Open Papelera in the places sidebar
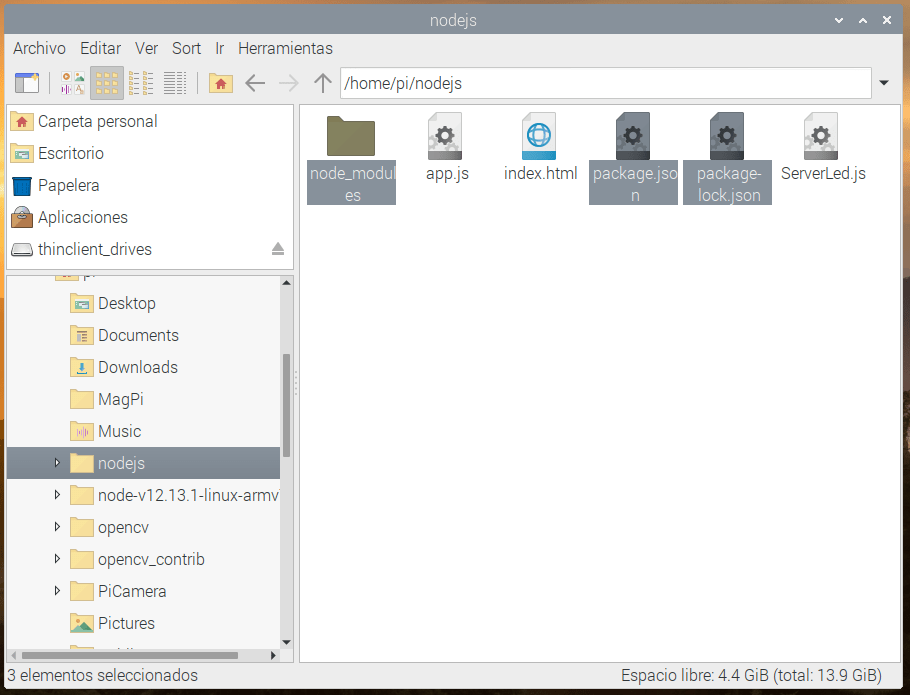The image size is (910, 695). click(x=68, y=185)
